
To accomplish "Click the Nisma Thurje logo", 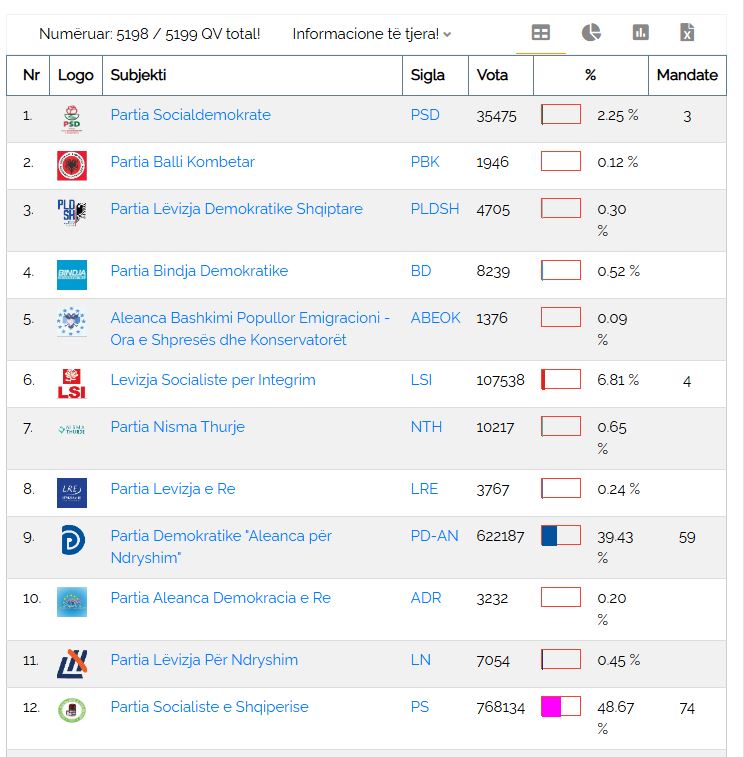I will 72,429.
